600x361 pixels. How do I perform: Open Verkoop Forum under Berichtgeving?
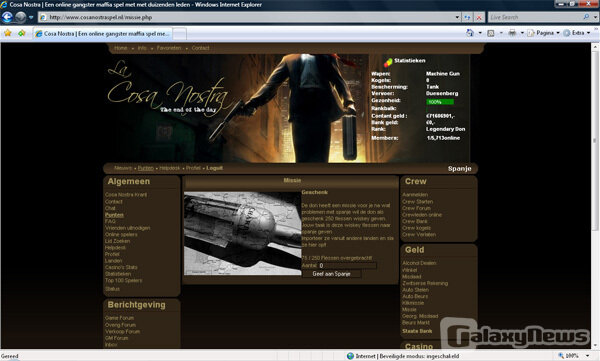[x=122, y=332]
